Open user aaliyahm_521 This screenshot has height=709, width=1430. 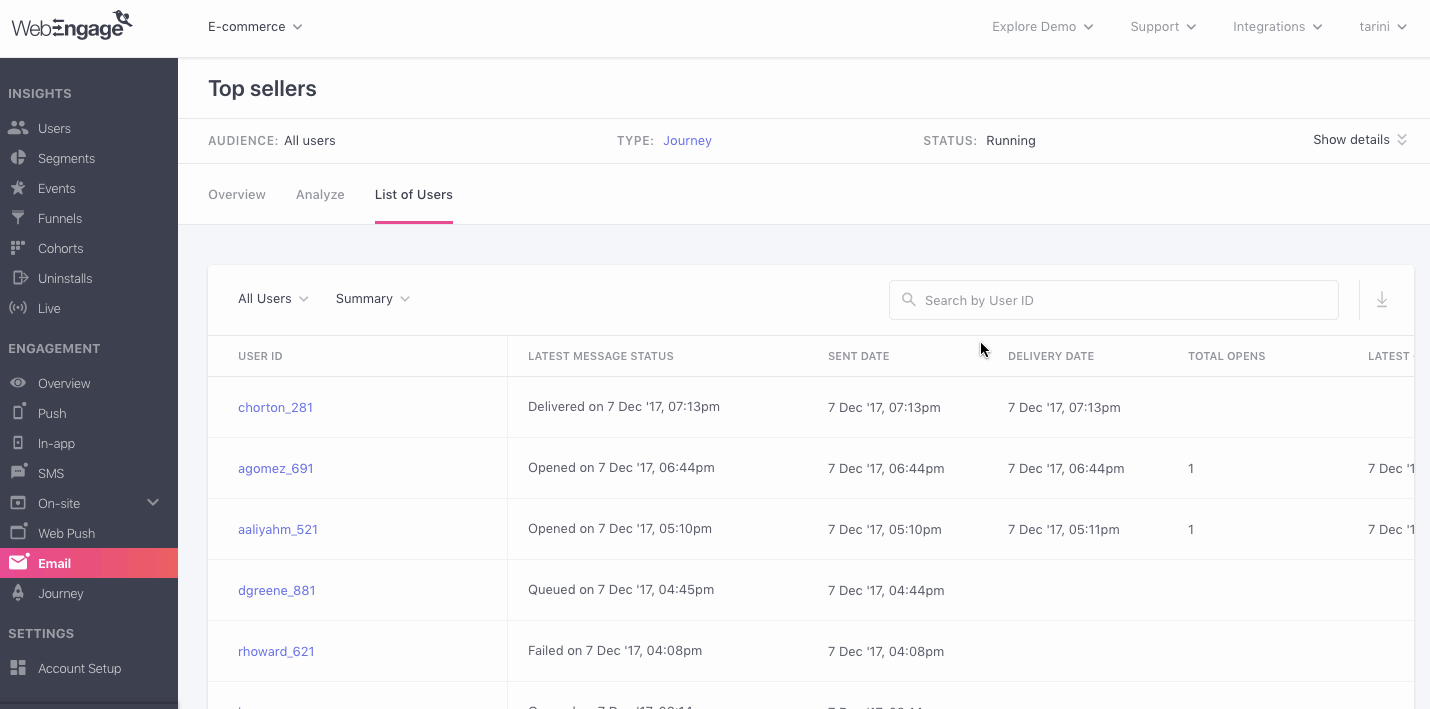(278, 530)
